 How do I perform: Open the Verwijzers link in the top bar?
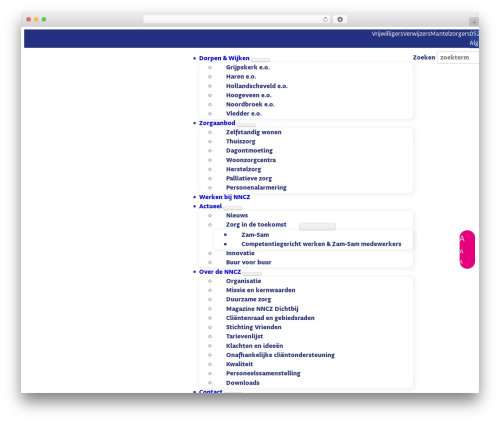416,34
